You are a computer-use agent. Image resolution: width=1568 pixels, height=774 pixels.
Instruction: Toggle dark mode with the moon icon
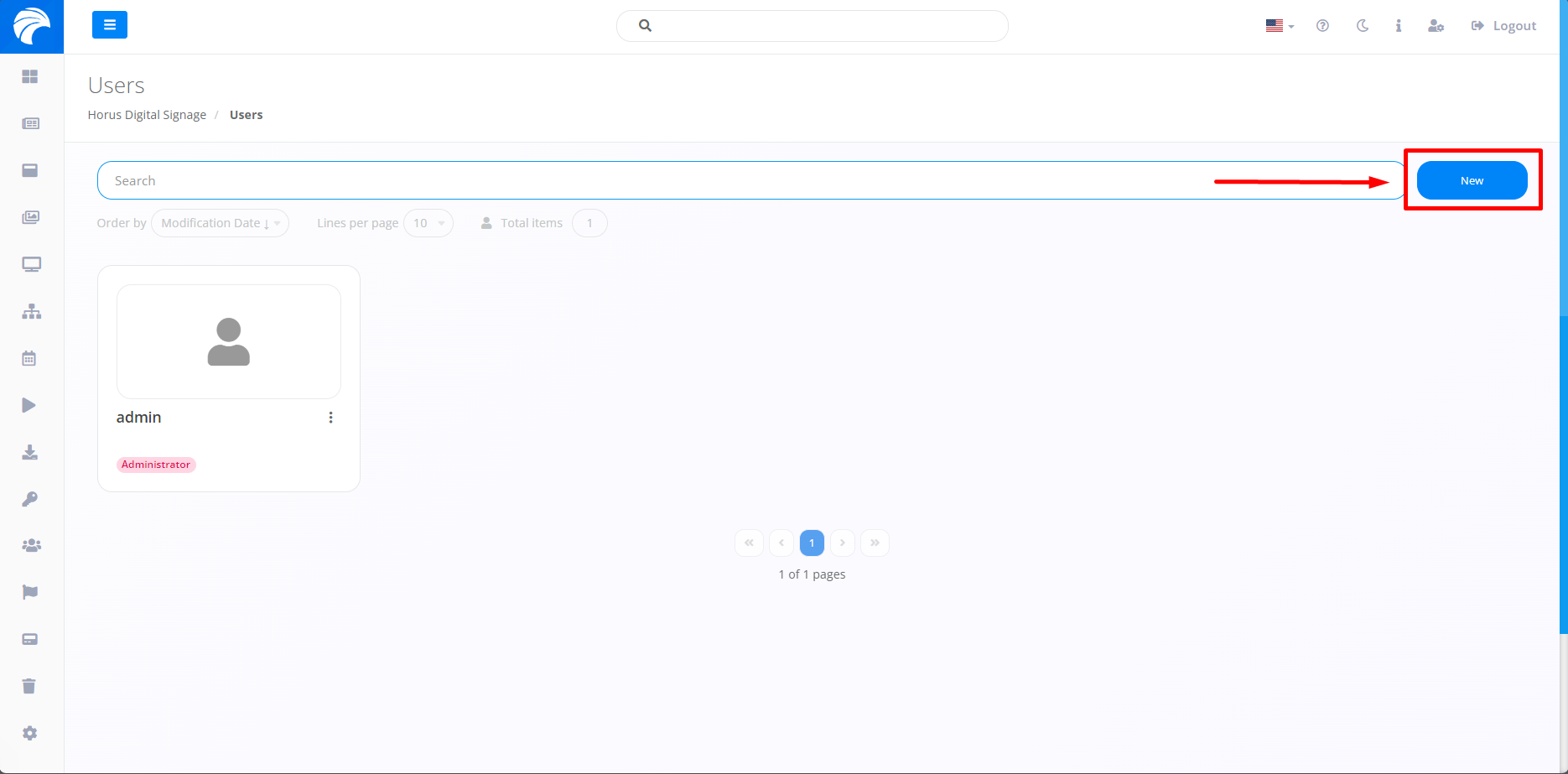click(1362, 25)
